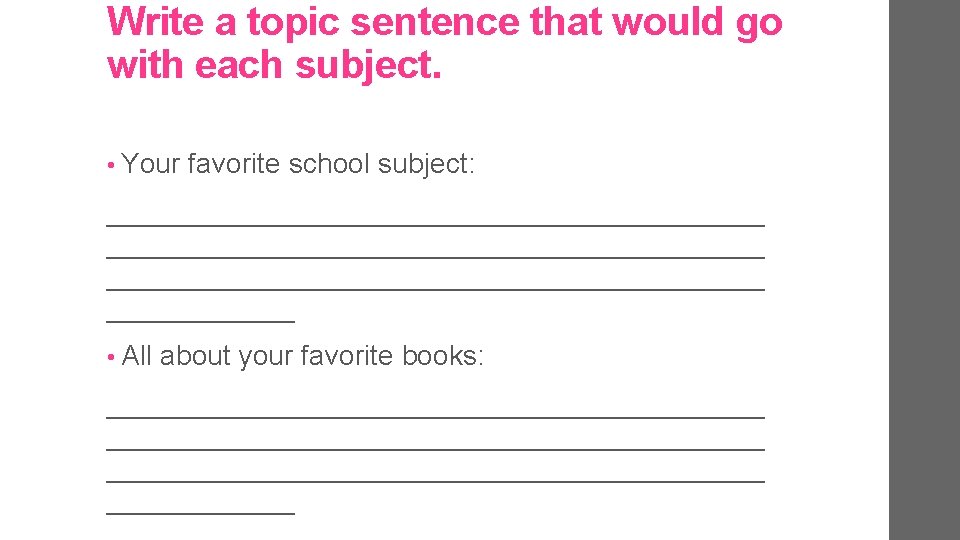The image size is (960, 540).
Task: Click the third blank line under school subject
Action: 435,289
